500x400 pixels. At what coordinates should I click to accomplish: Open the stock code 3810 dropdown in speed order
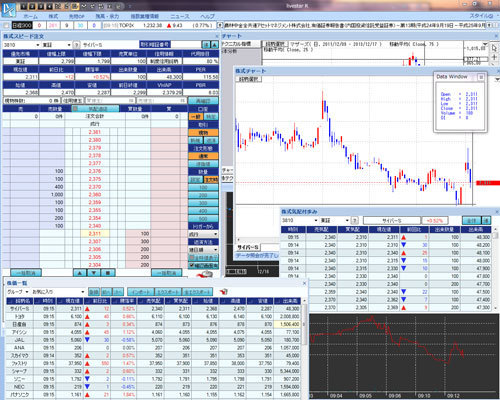pos(37,45)
